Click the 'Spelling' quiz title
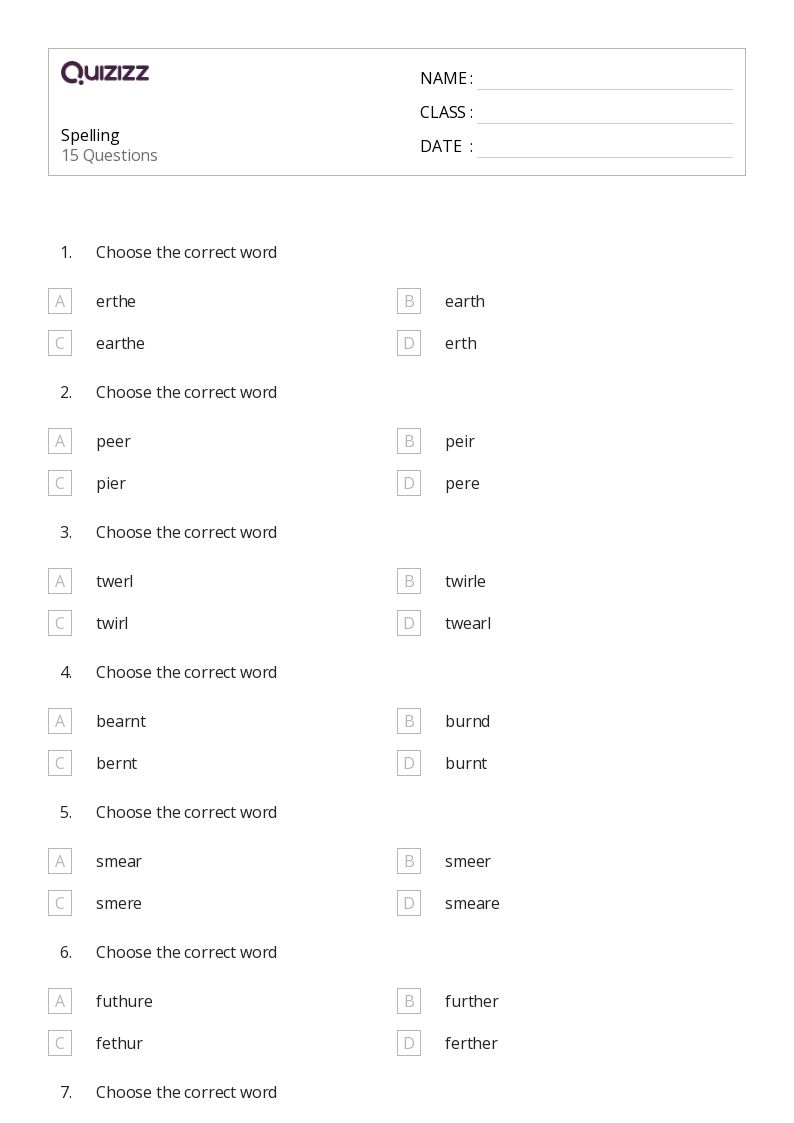Screen dimensions: 794x1123 (x=90, y=135)
